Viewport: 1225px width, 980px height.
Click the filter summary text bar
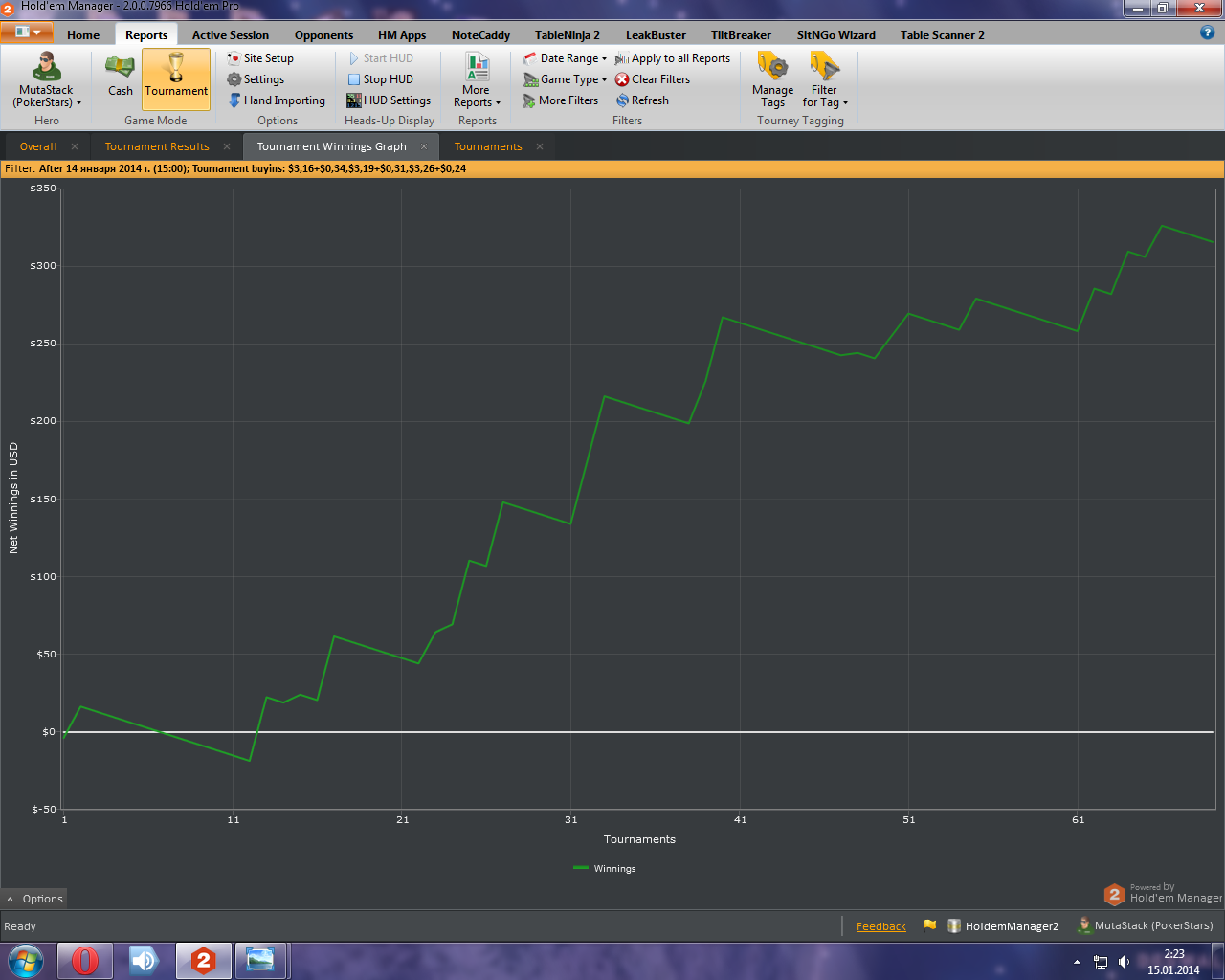[612, 168]
